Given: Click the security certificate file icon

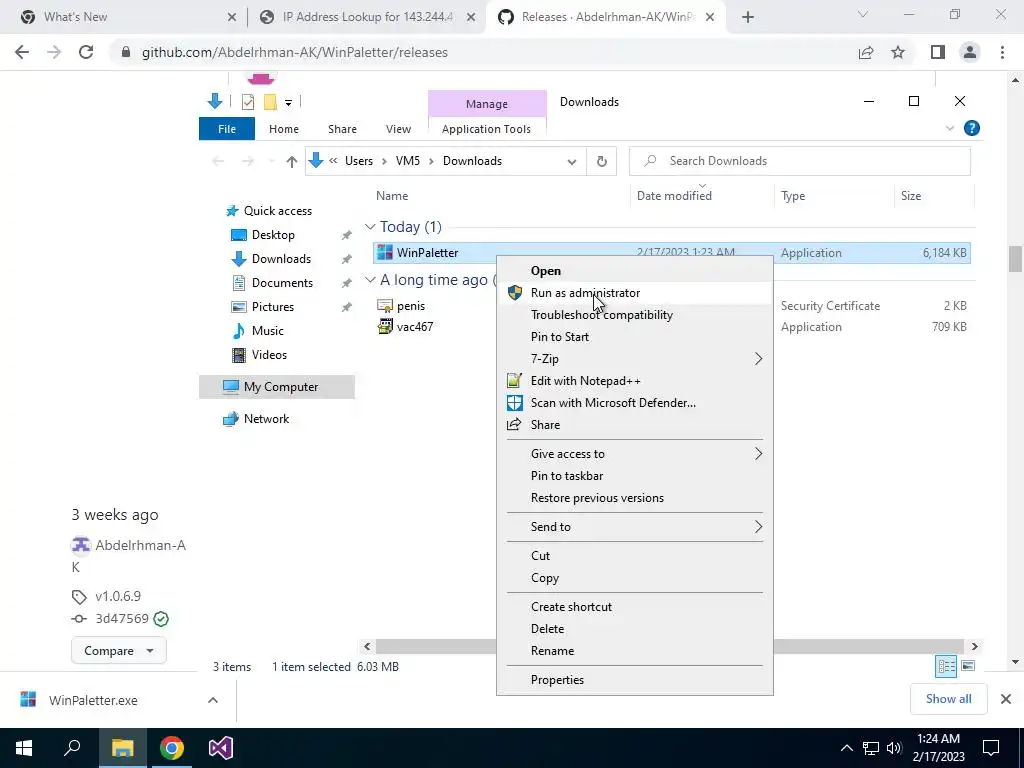Looking at the screenshot, I should point(385,306).
